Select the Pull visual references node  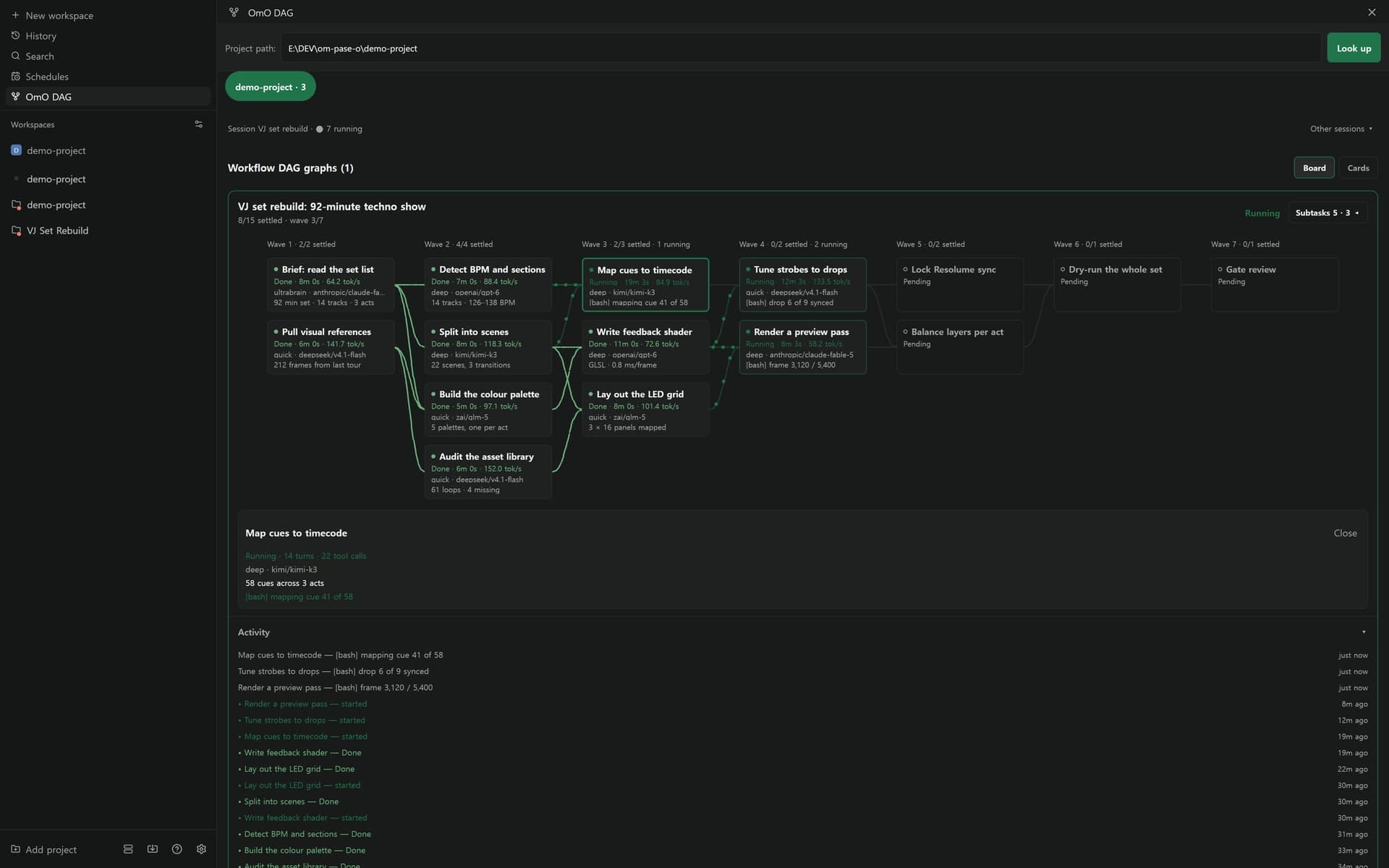tap(331, 347)
